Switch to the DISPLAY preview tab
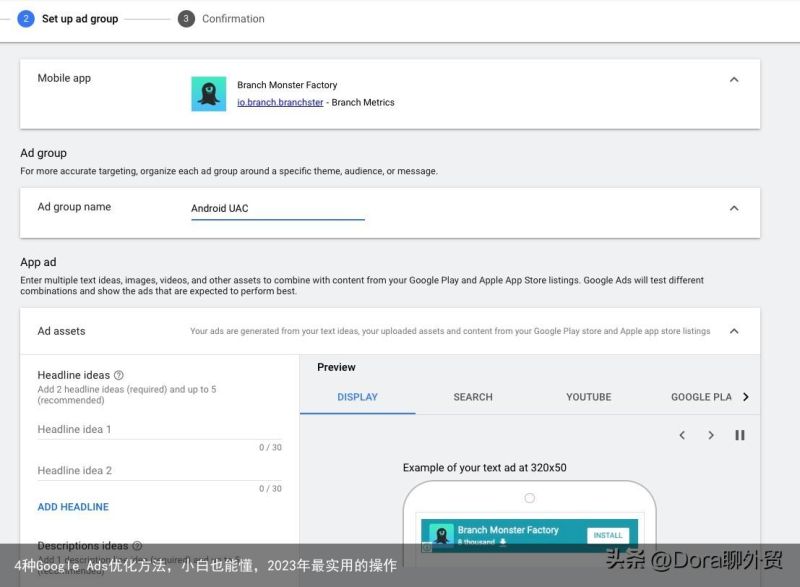800x587 pixels. pos(358,397)
